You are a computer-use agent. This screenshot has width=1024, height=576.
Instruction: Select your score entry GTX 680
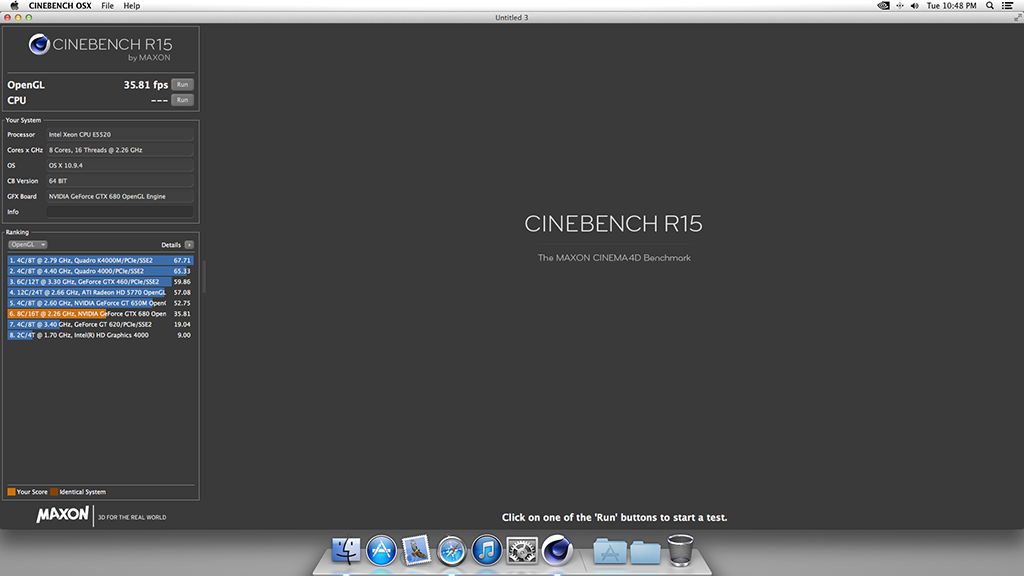click(101, 313)
